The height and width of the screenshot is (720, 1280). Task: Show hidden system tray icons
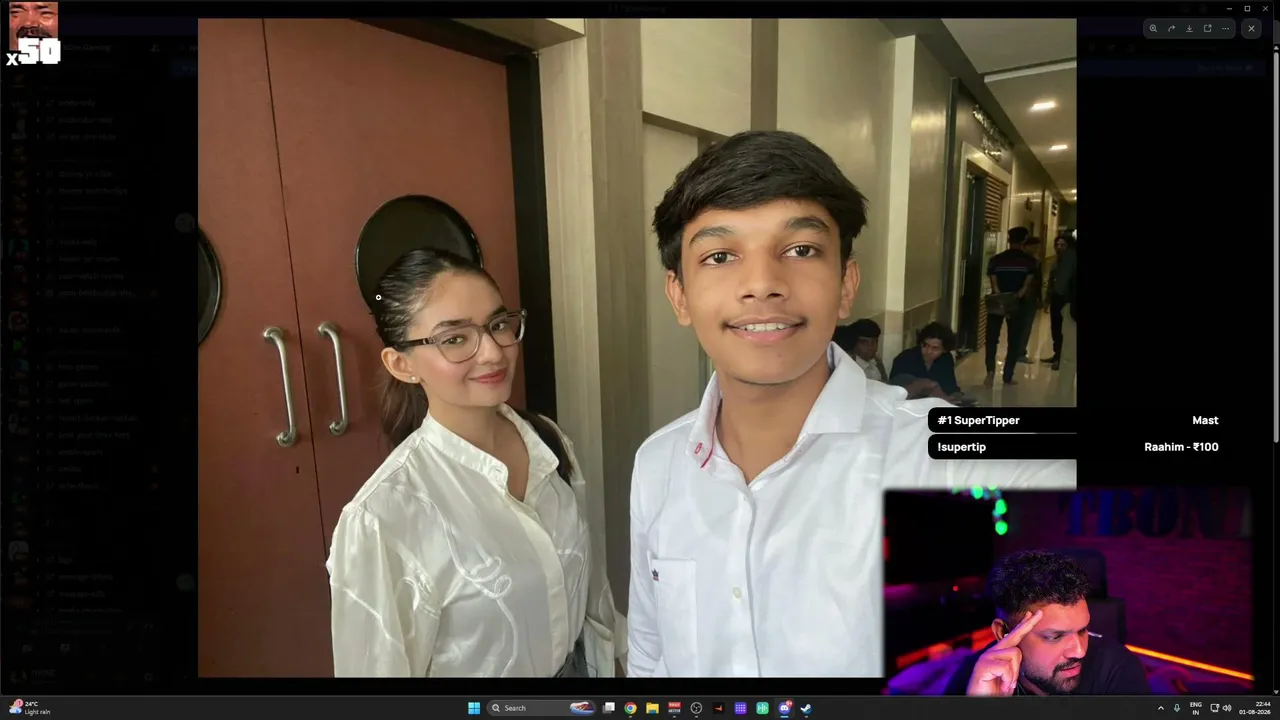tap(1161, 708)
